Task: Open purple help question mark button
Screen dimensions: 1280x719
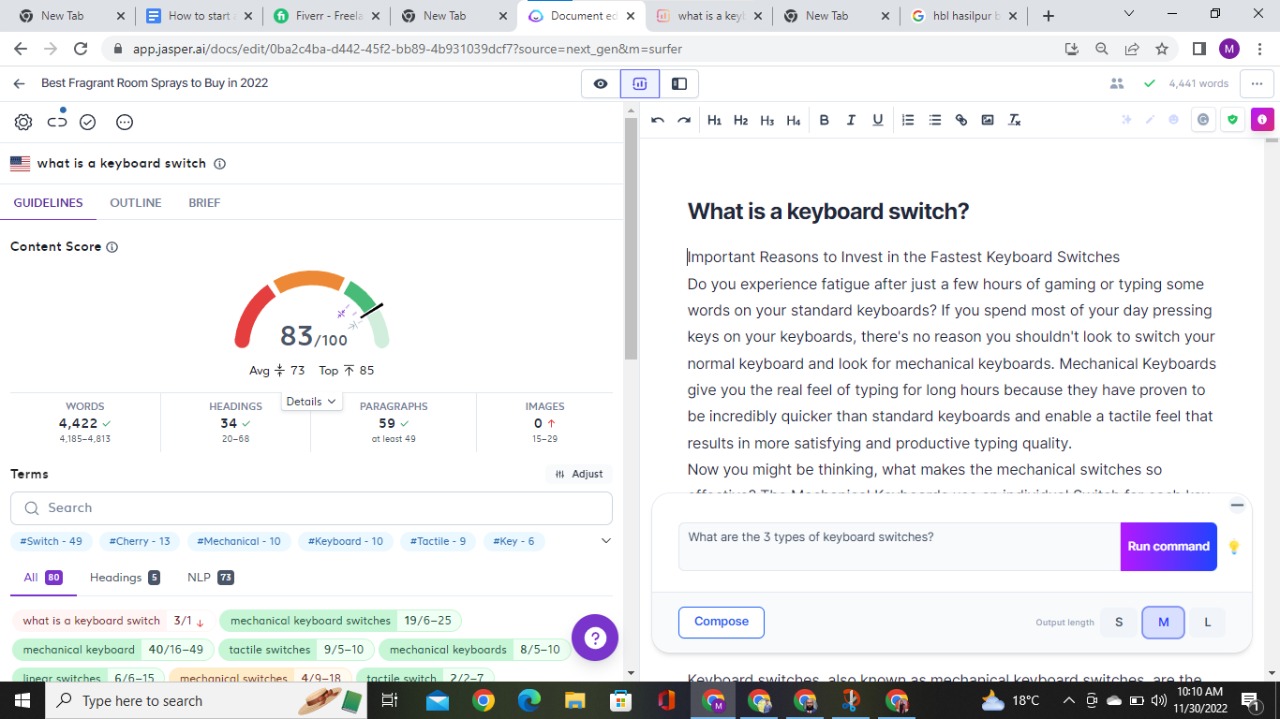Action: tap(595, 637)
